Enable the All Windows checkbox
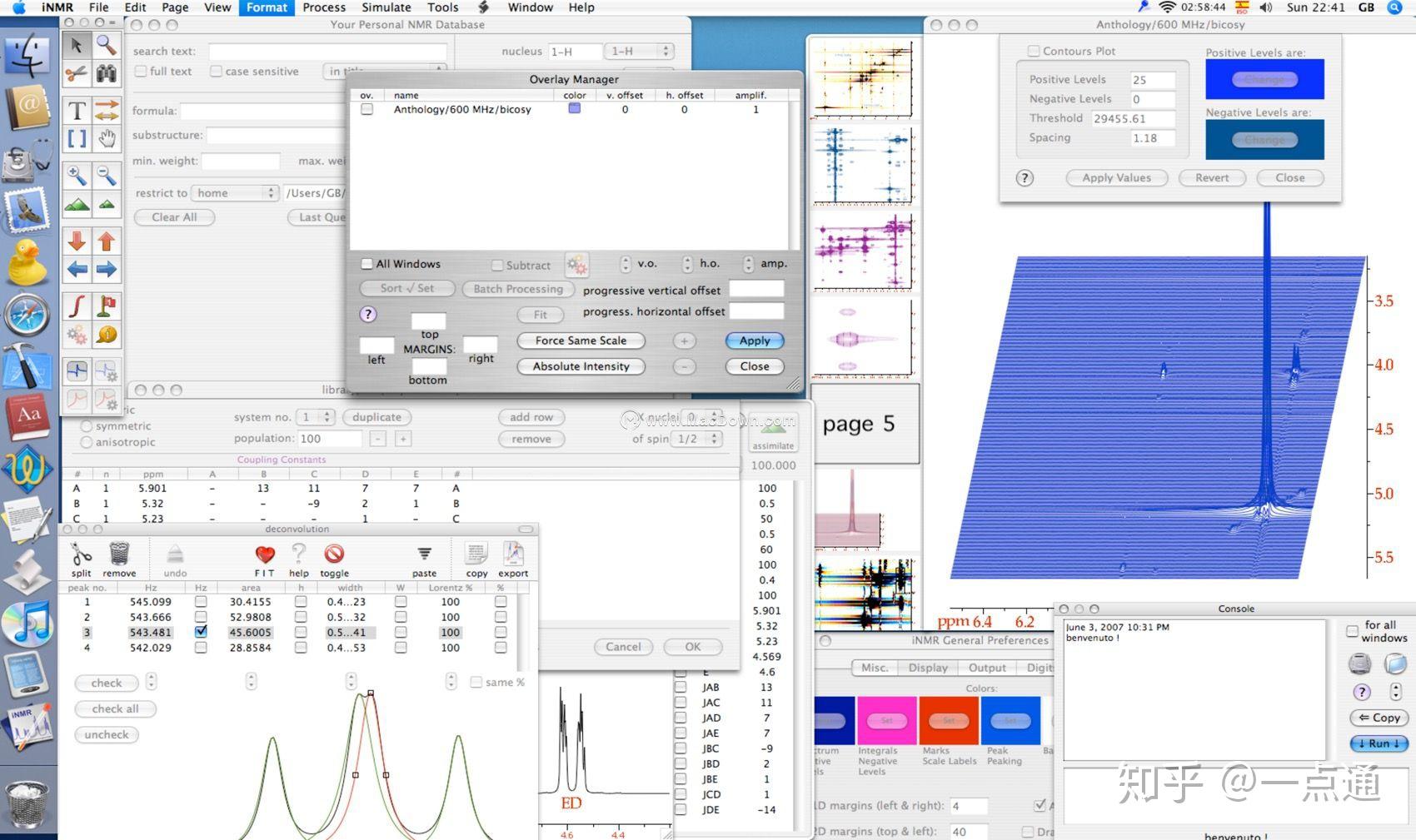This screenshot has height=840, width=1416. pyautogui.click(x=366, y=263)
